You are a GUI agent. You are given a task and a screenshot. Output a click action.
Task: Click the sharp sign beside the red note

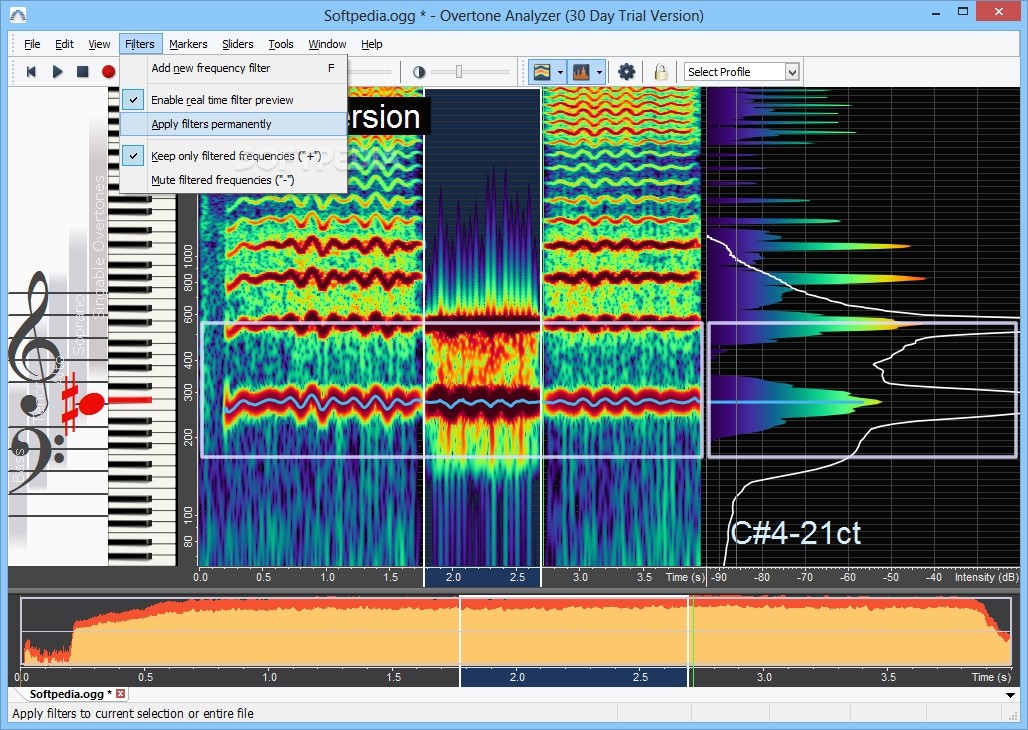[69, 403]
